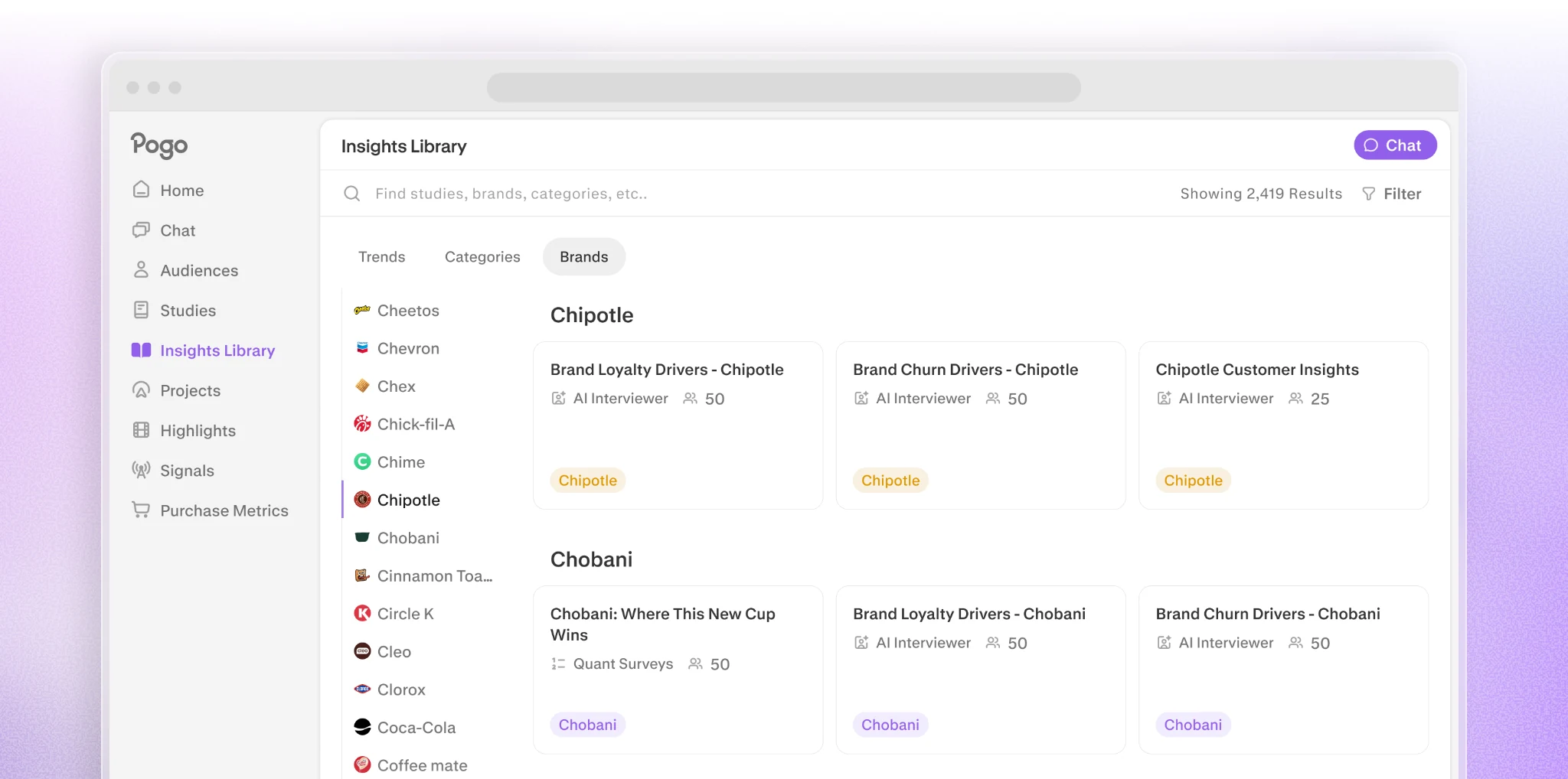Click the browser address bar
This screenshot has height=779, width=1568.
point(783,87)
